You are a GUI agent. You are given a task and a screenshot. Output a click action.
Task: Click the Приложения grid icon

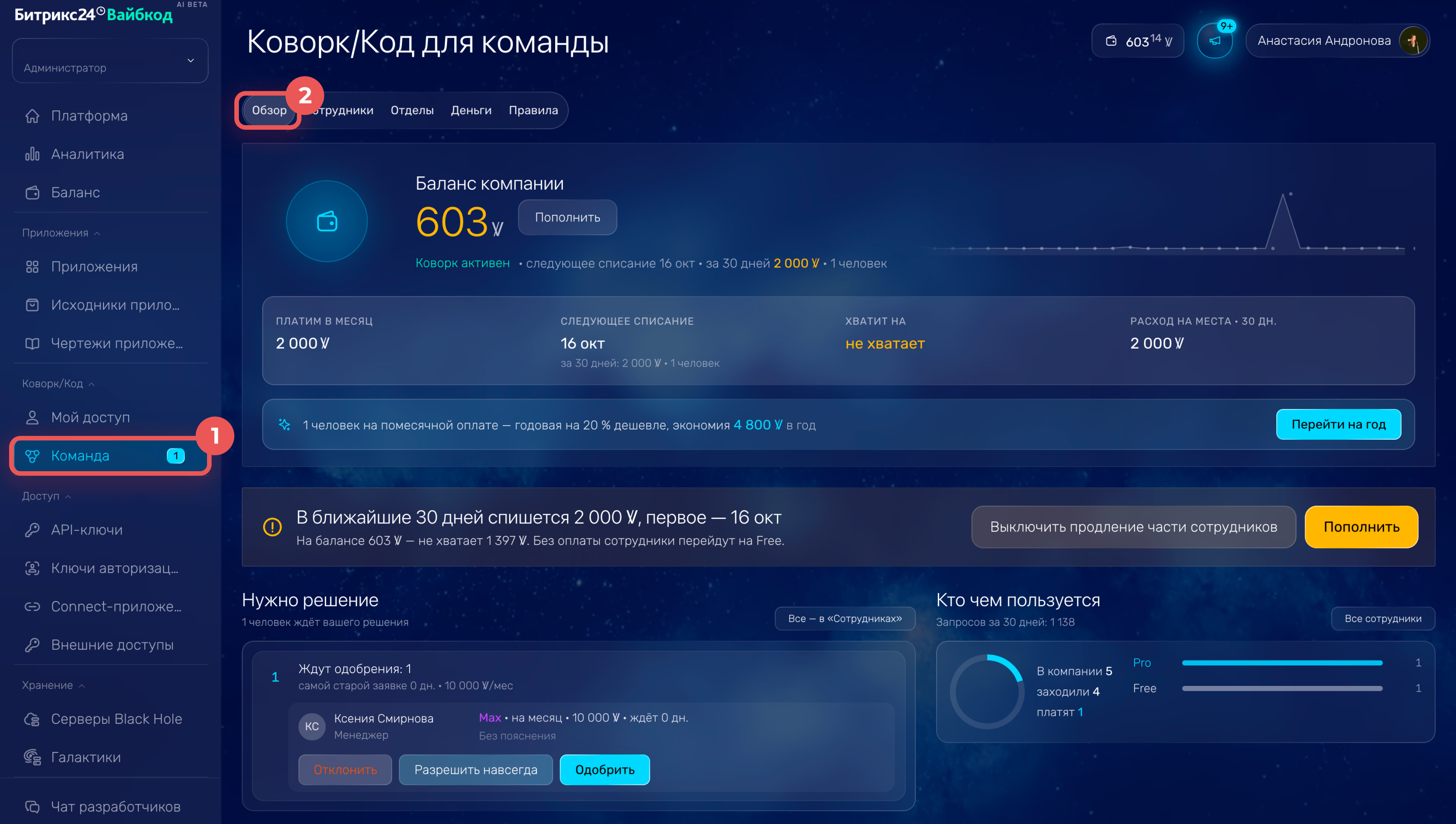tap(32, 267)
